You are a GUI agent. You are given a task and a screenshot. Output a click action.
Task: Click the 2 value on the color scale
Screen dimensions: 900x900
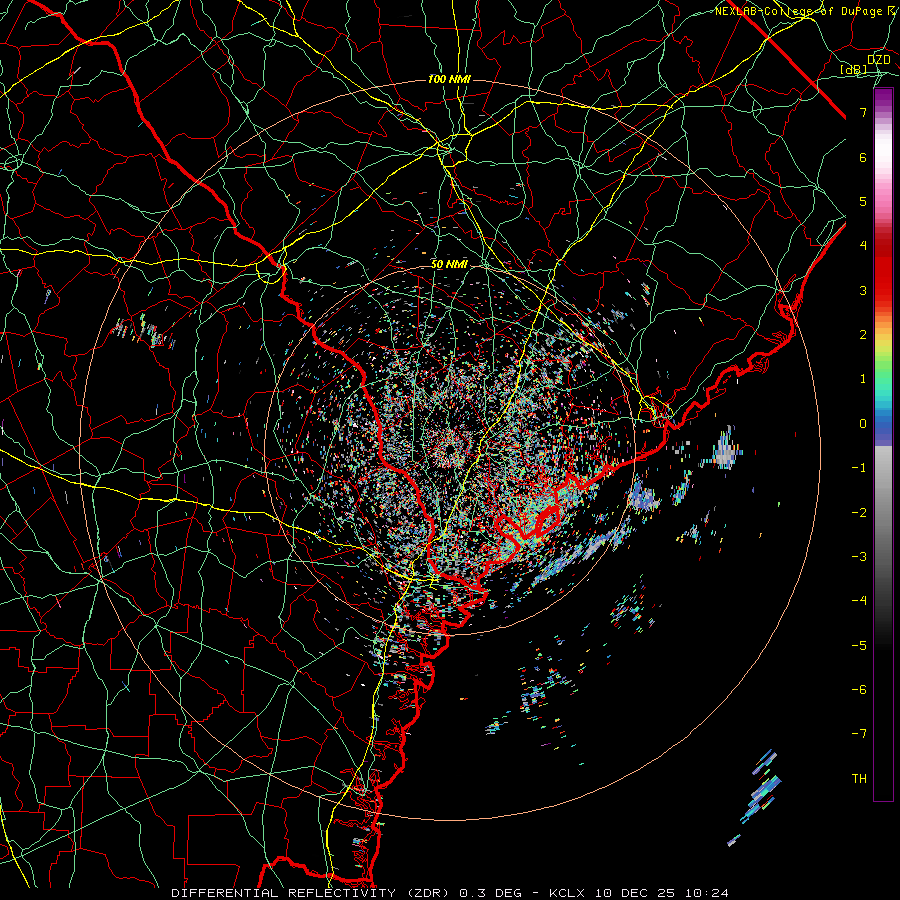tap(863, 335)
